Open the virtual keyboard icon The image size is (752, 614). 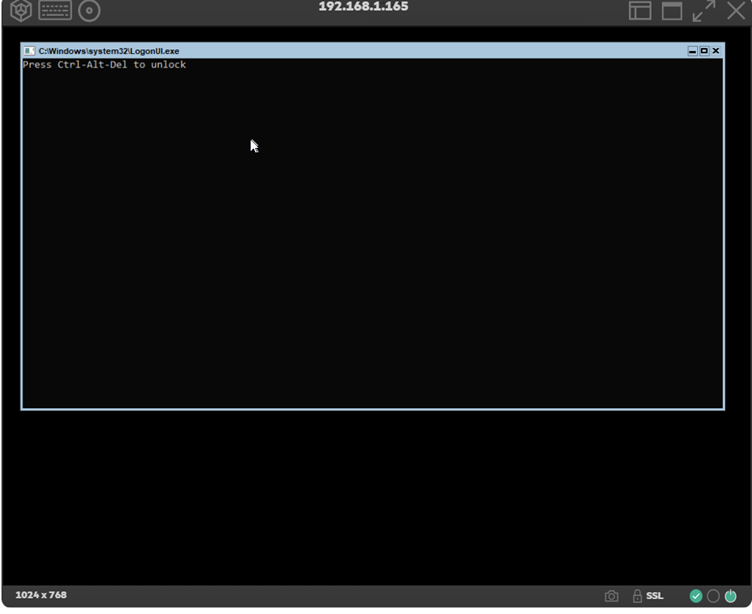click(55, 11)
